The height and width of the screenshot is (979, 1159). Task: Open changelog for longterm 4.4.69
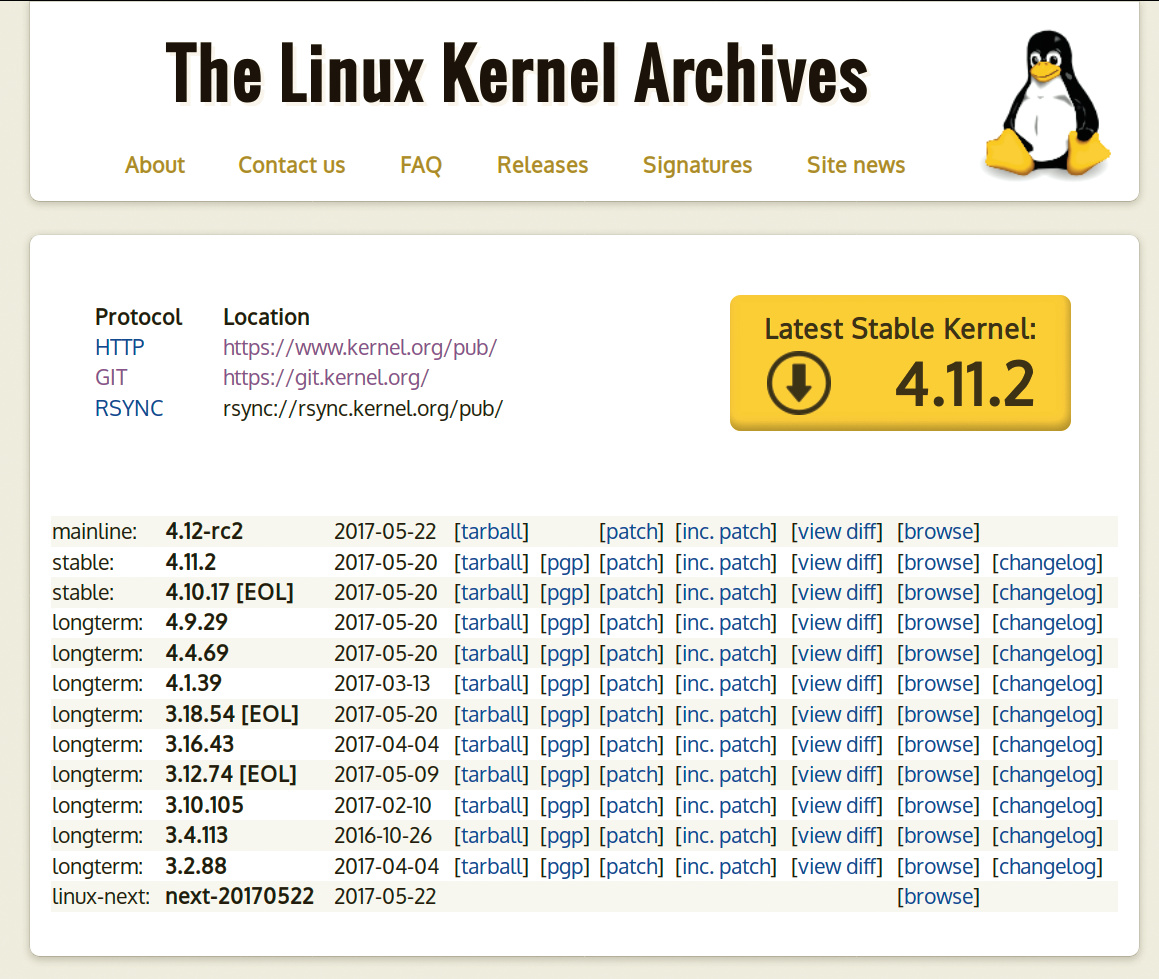[1047, 654]
